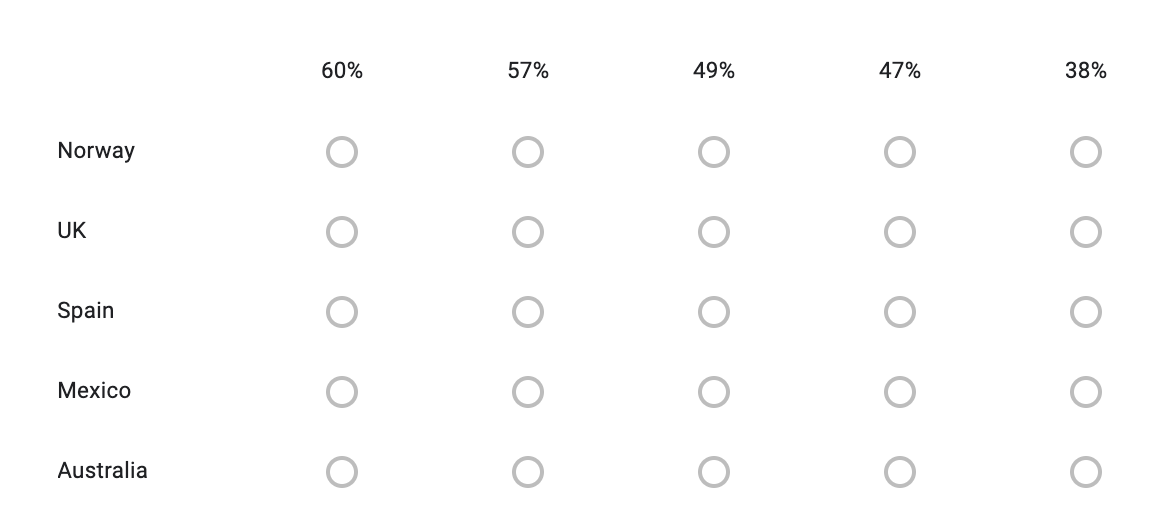1156x526 pixels.
Task: Select 49% for Australia
Action: coord(714,472)
